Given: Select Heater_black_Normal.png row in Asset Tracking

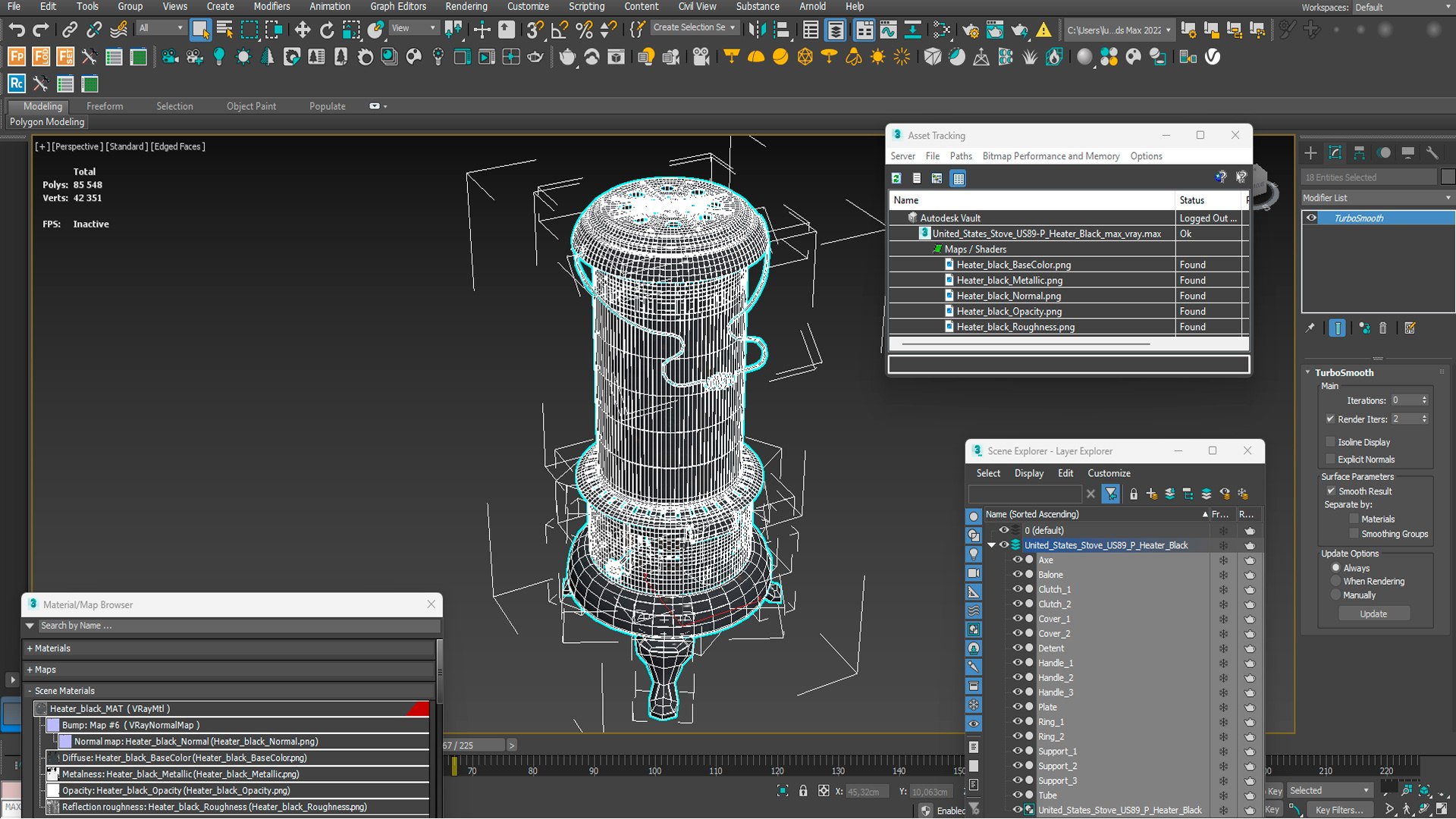Looking at the screenshot, I should [x=1069, y=296].
